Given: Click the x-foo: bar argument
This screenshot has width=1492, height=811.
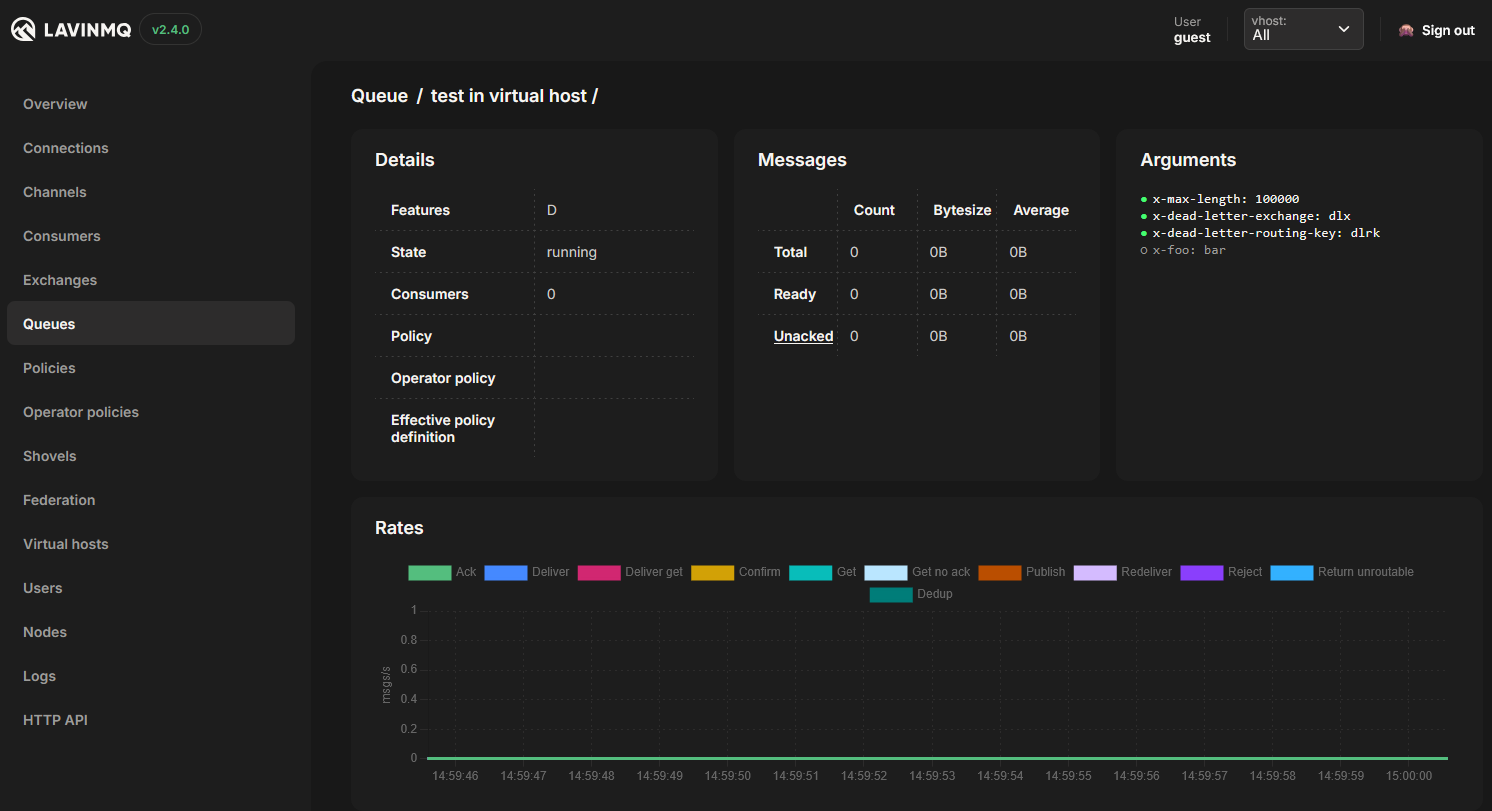Looking at the screenshot, I should (x=1188, y=250).
